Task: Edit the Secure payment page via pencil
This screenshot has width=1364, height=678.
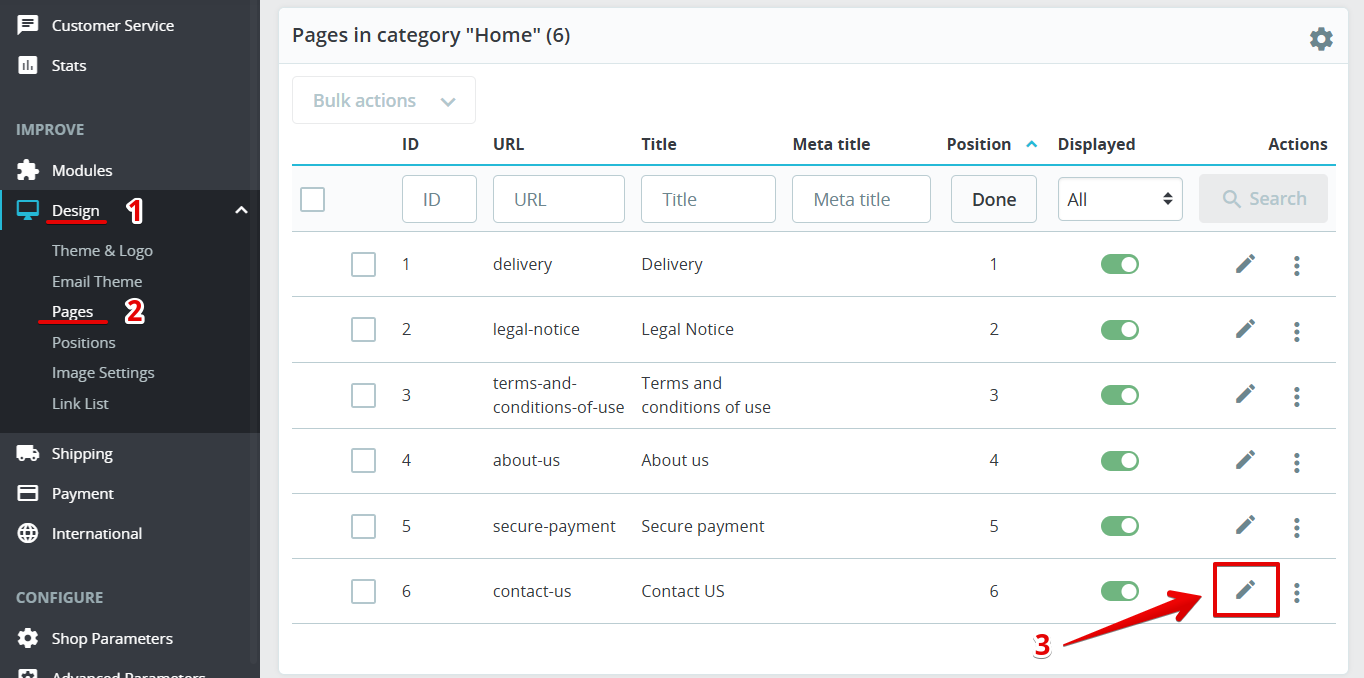Action: [x=1245, y=525]
